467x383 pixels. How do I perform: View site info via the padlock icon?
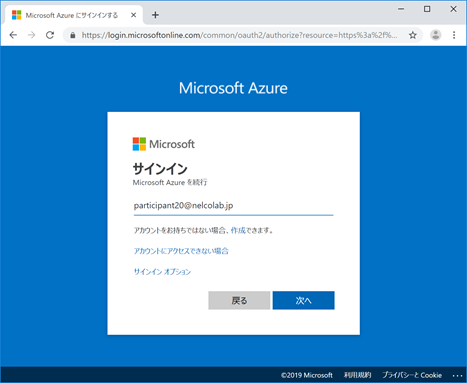pos(72,35)
